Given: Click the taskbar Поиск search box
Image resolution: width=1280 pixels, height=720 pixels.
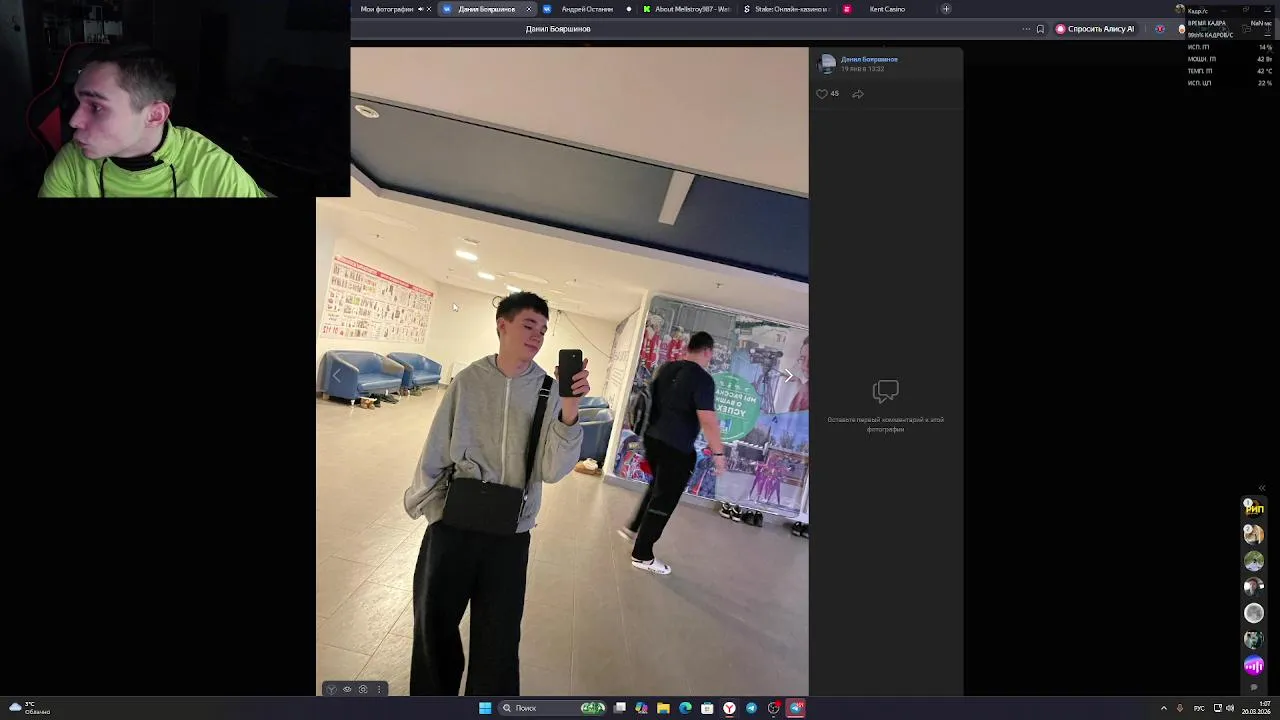Looking at the screenshot, I should pos(554,708).
